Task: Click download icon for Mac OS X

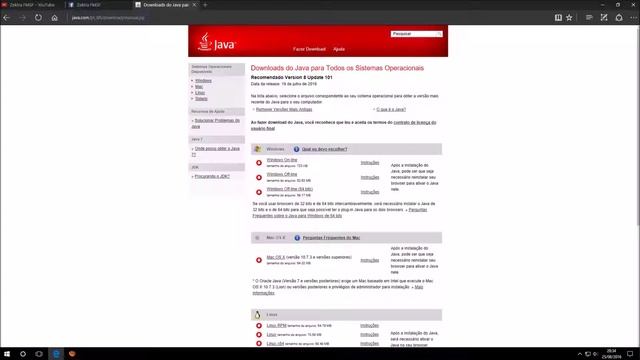Action: (259, 260)
